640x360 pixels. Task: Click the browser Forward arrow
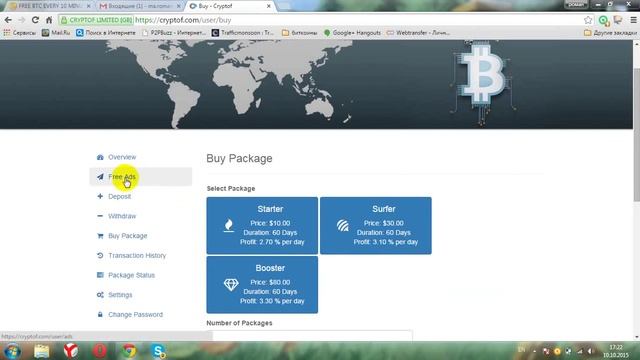[x=21, y=20]
